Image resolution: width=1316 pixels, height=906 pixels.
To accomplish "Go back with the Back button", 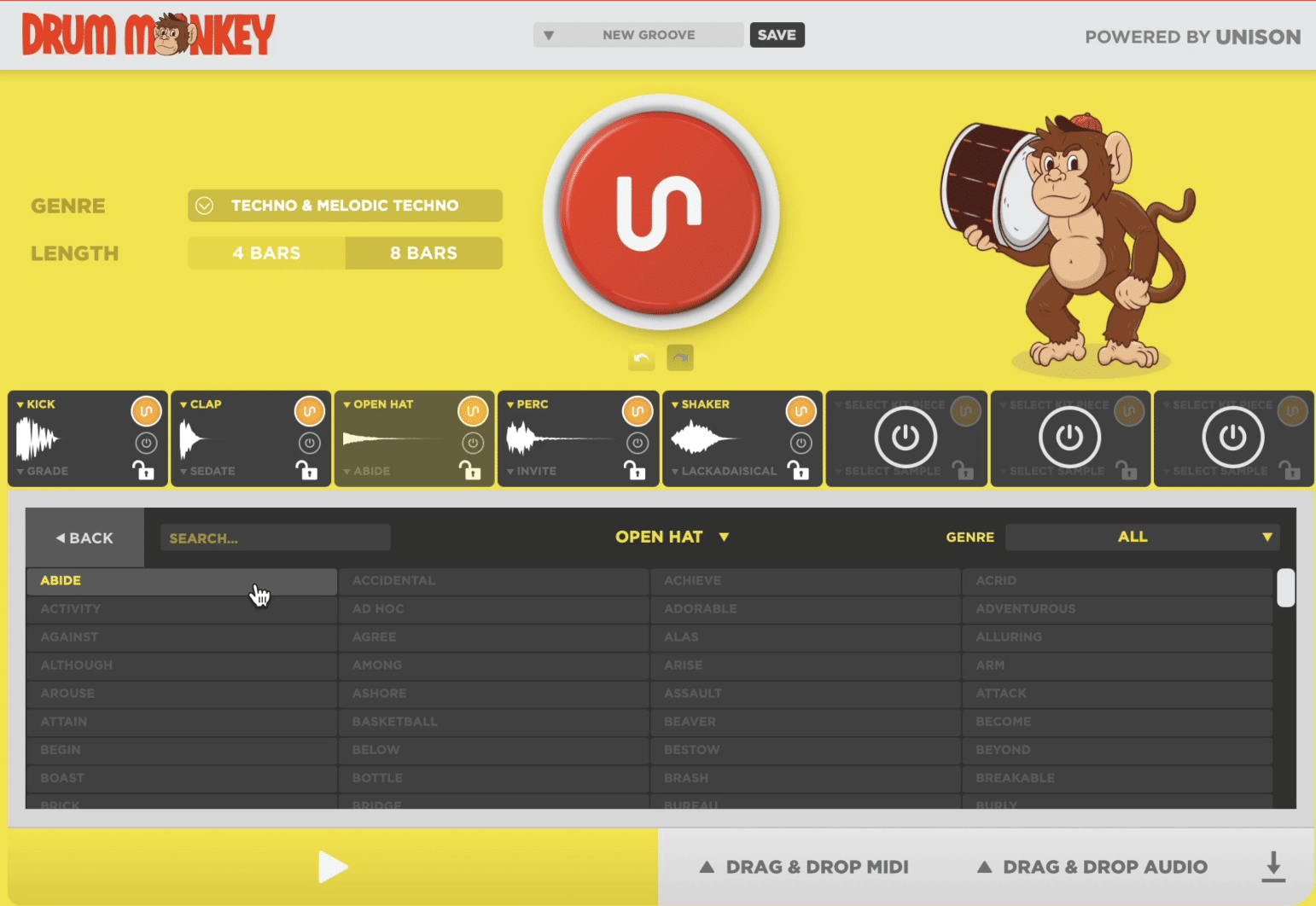I will [84, 537].
